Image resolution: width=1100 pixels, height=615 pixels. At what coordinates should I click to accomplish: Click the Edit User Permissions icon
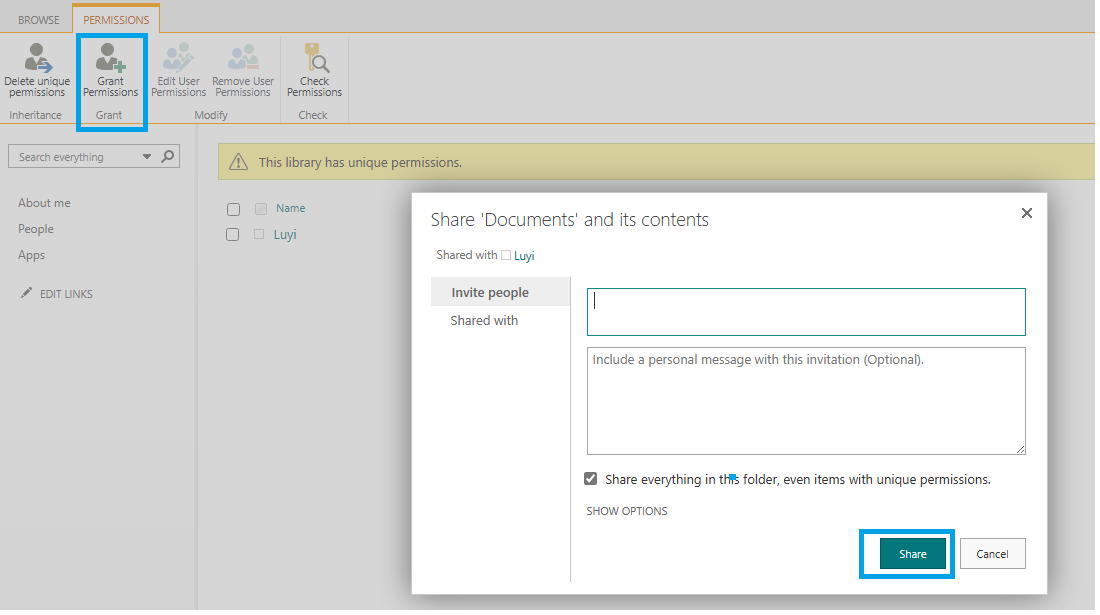point(178,57)
